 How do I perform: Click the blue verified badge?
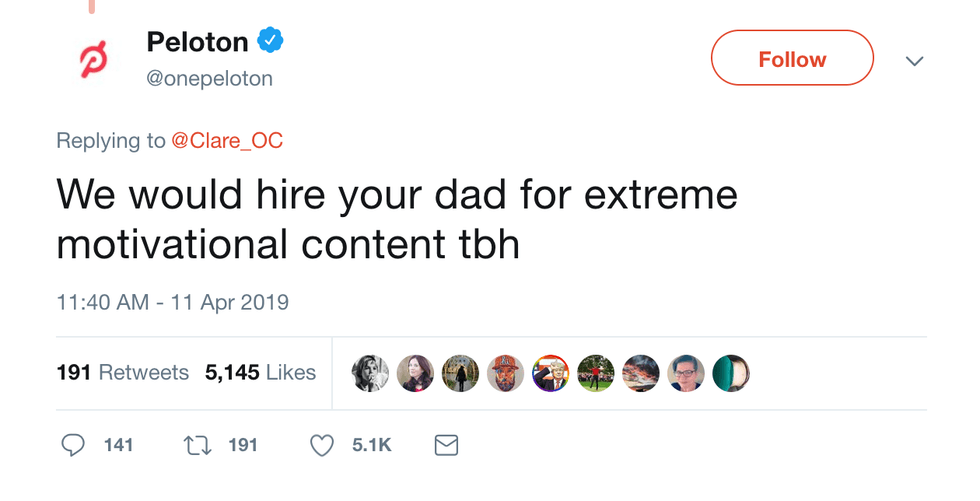click(270, 41)
